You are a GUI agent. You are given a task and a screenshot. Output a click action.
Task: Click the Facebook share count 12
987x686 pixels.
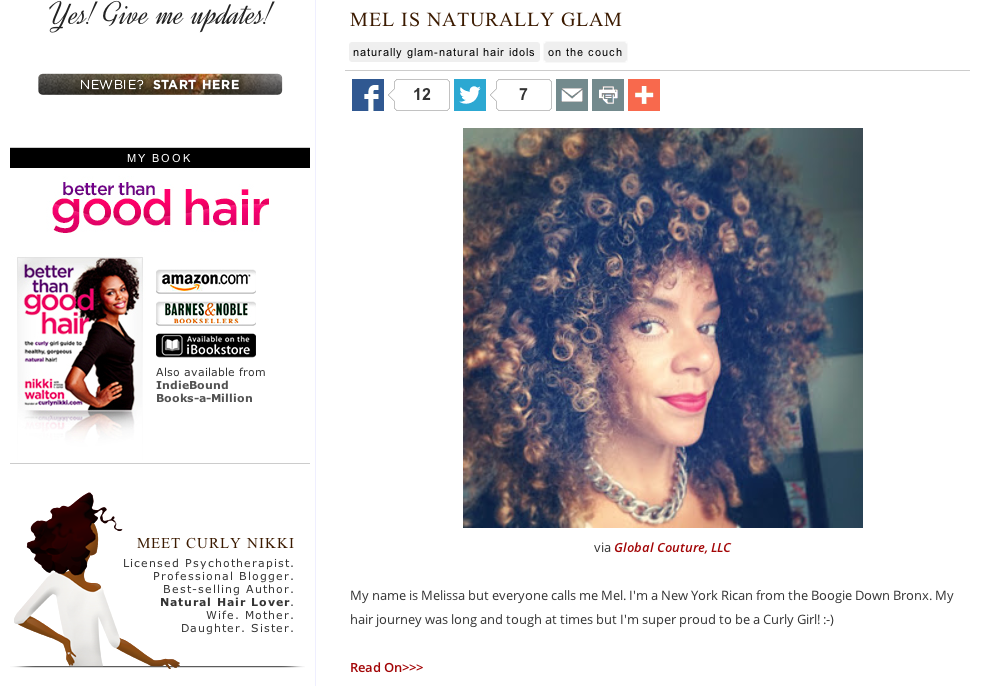(x=421, y=95)
